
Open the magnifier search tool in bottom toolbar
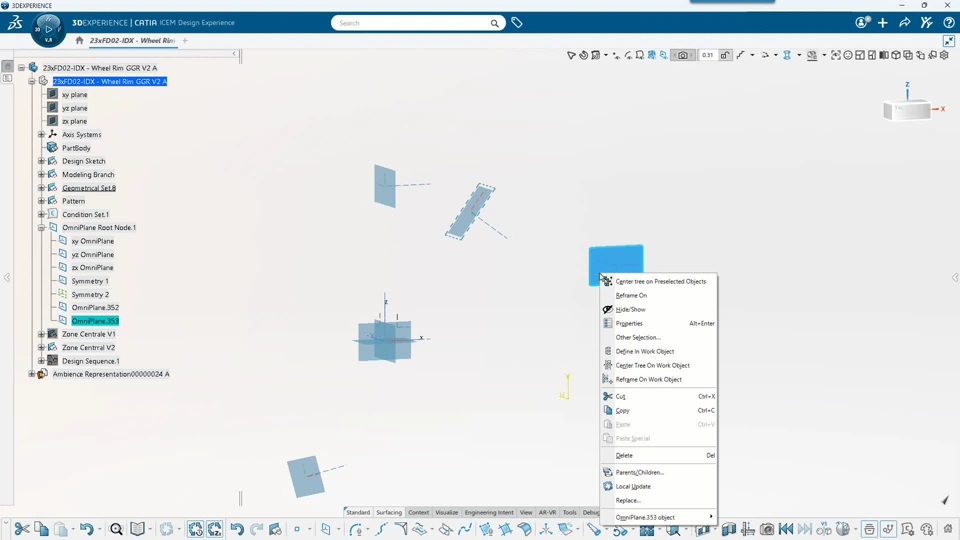click(116, 529)
